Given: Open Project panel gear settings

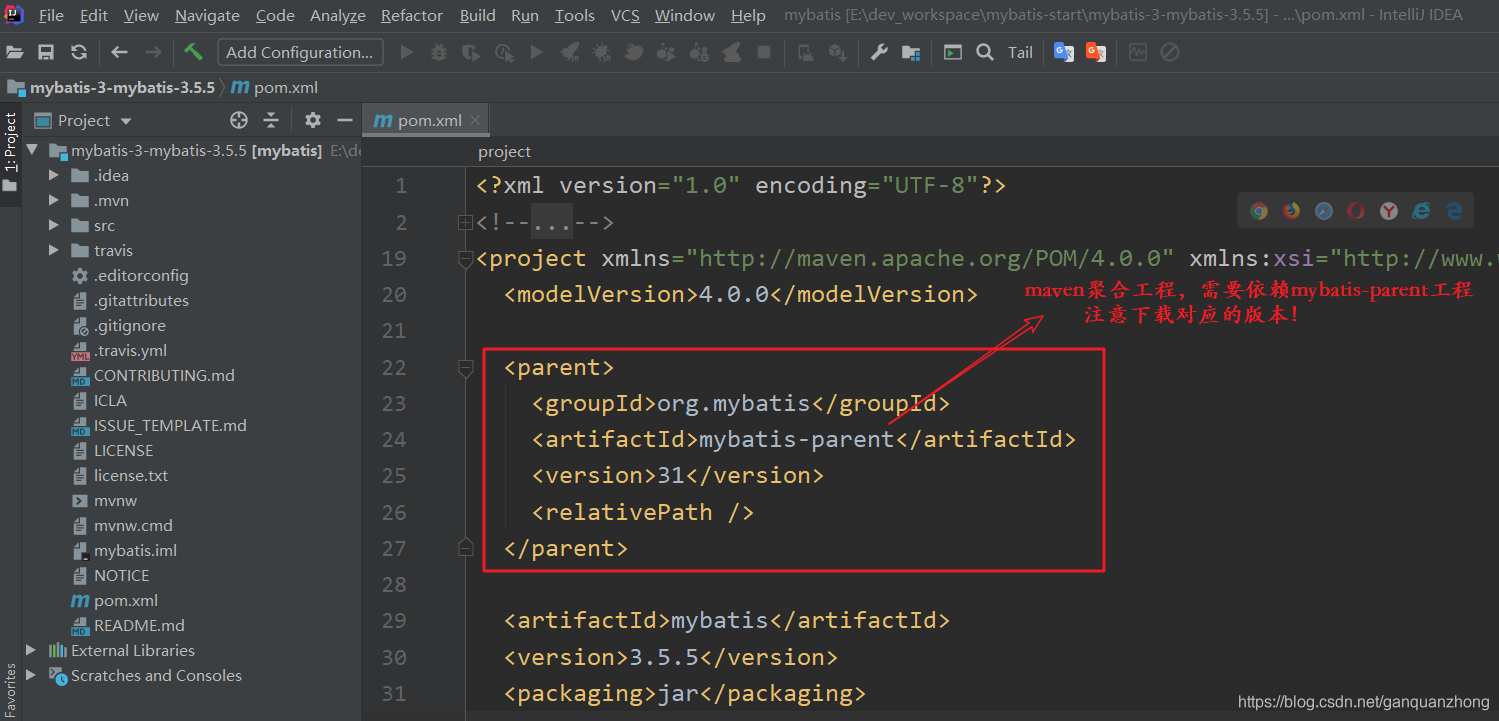Looking at the screenshot, I should (313, 120).
